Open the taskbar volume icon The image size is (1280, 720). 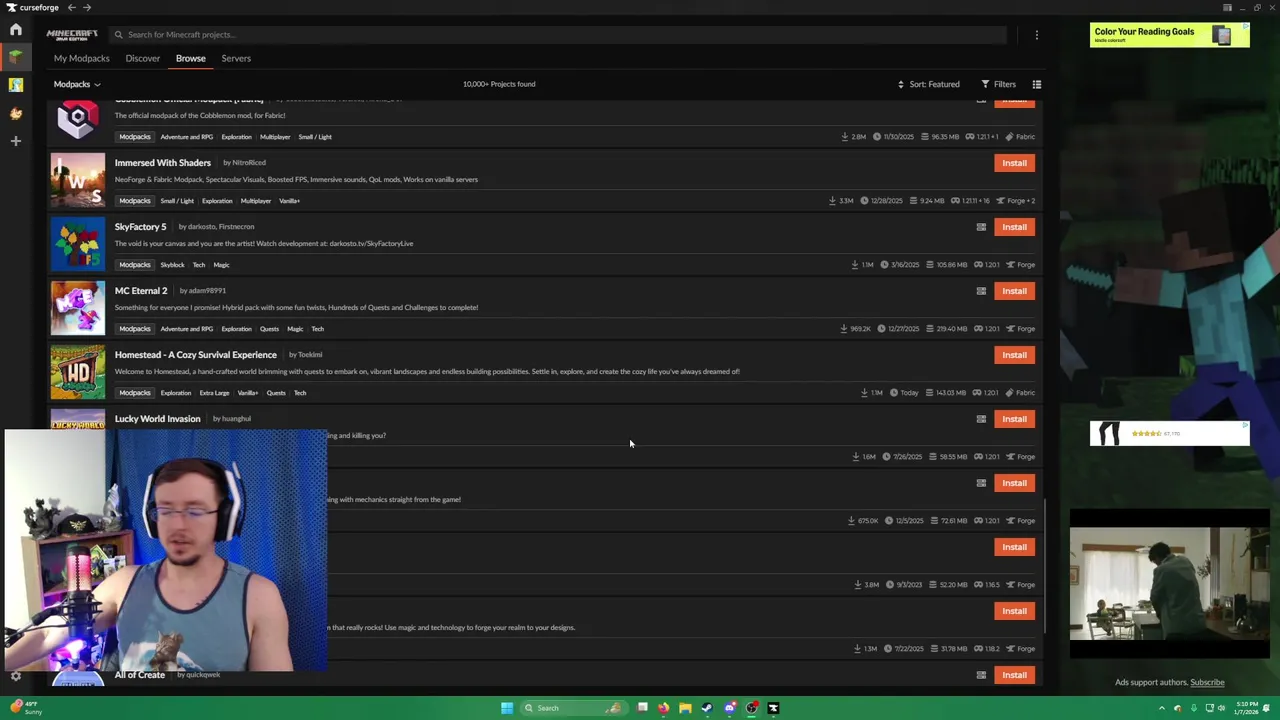1221,708
